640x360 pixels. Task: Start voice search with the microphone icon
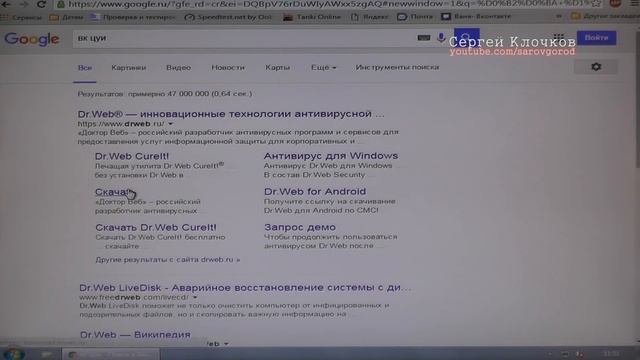(x=441, y=38)
